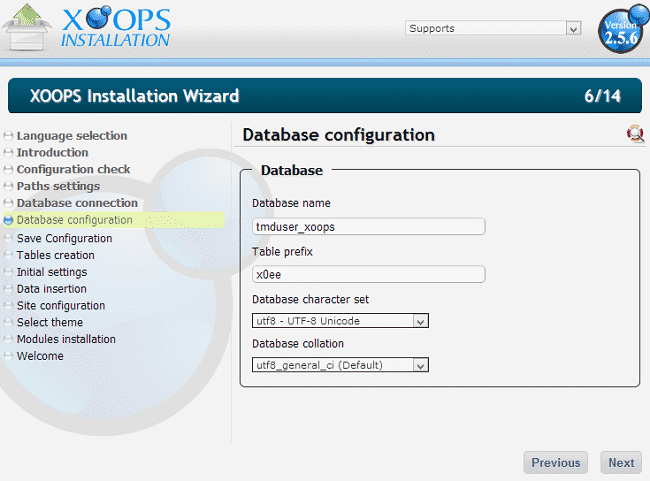
Task: Click the 6/14 step counter
Action: tap(602, 96)
